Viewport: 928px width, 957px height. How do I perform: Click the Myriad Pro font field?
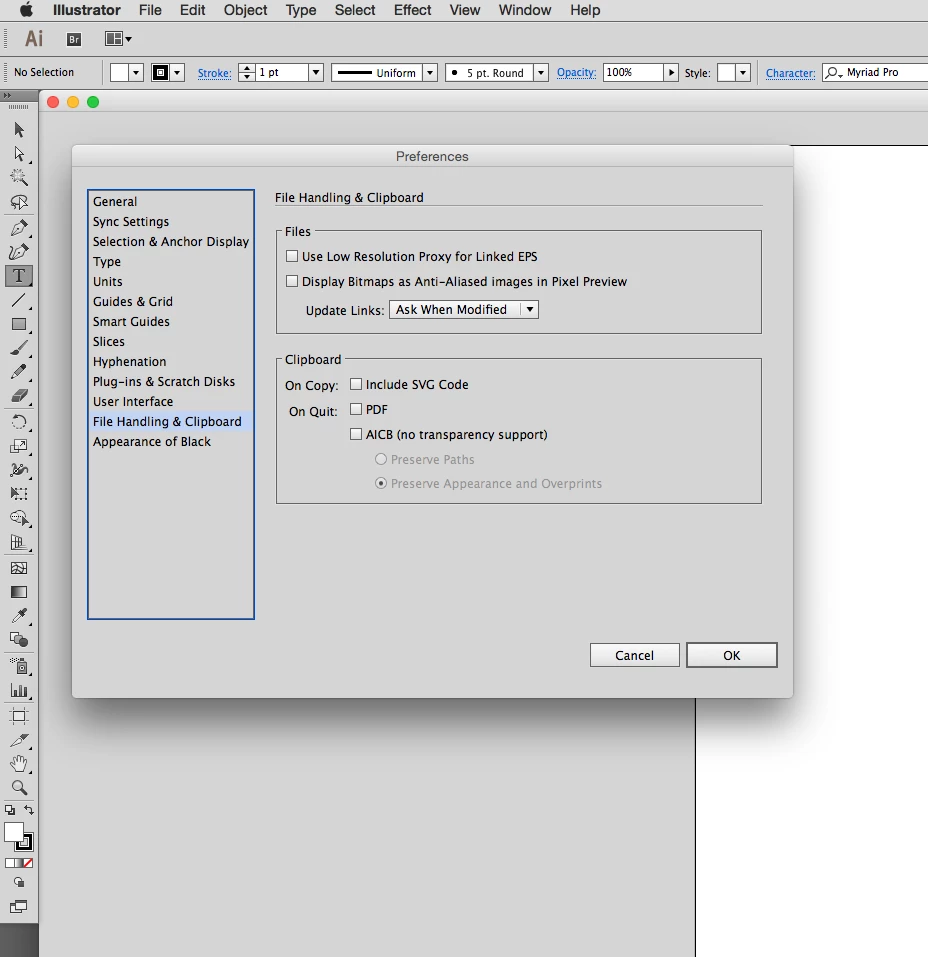click(875, 73)
